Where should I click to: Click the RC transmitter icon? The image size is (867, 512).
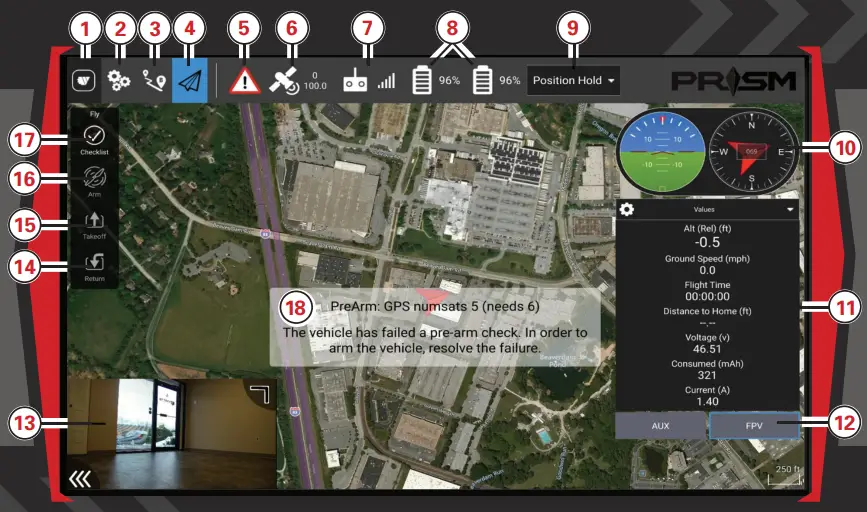355,81
